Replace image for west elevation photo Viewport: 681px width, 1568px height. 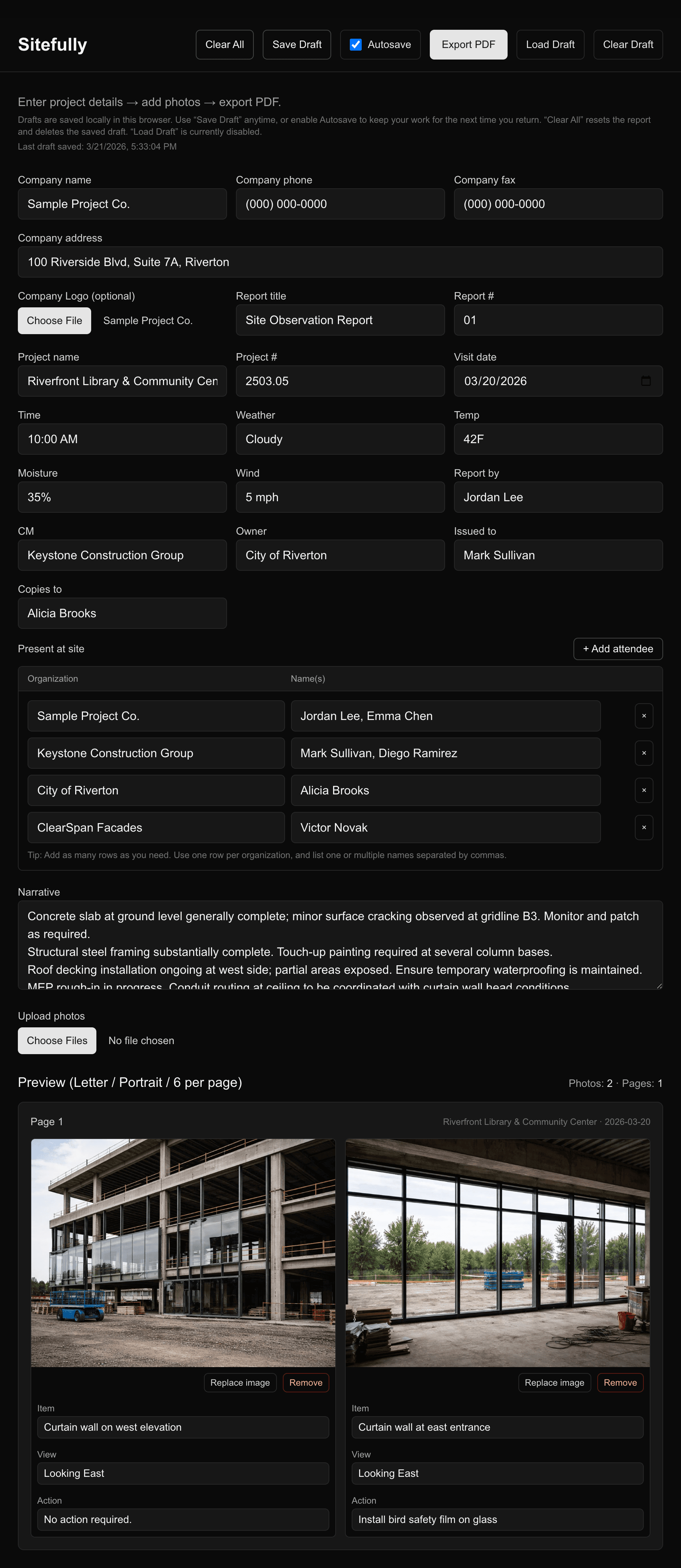point(240,1383)
